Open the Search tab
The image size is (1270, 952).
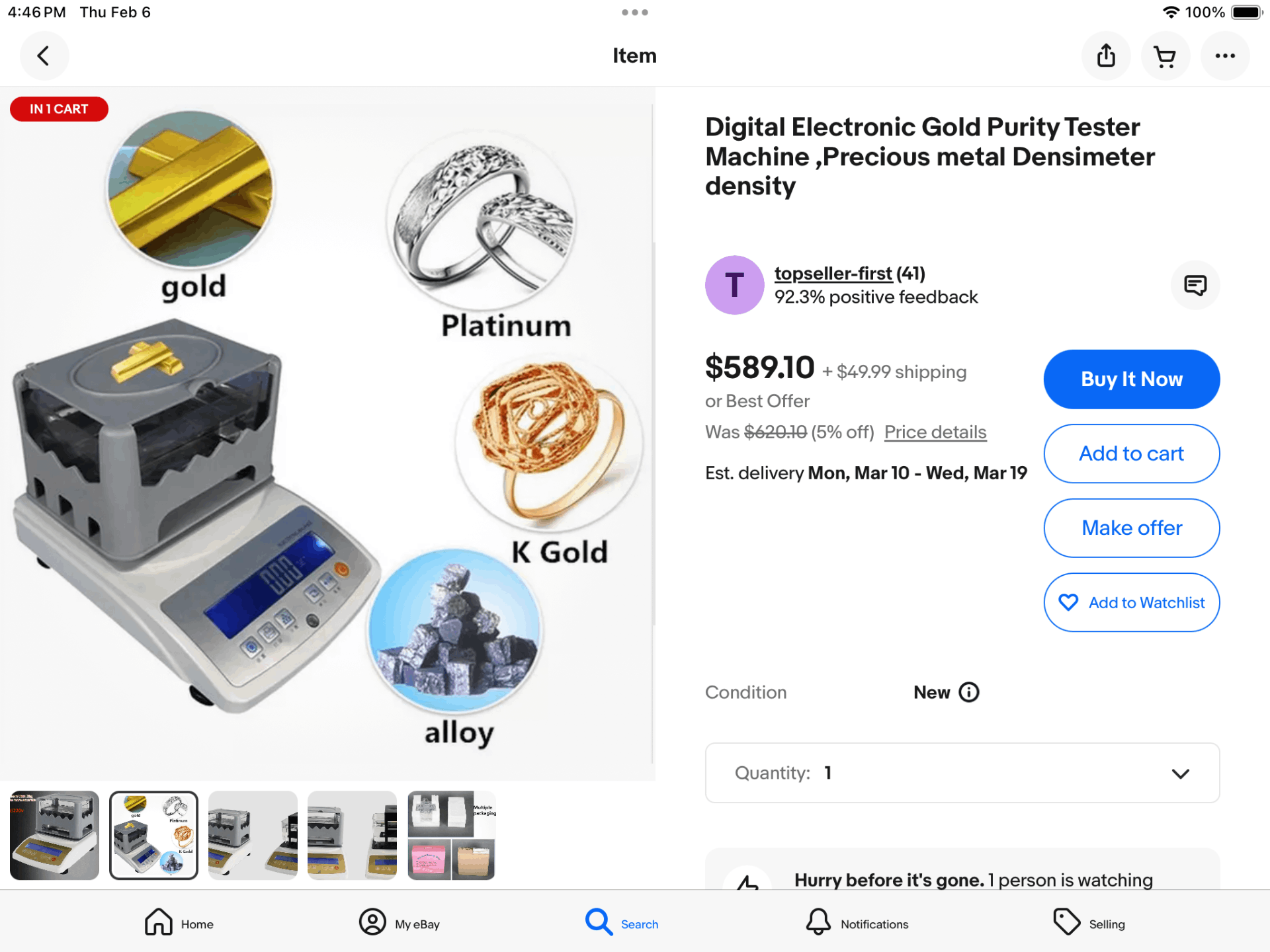pos(622,922)
